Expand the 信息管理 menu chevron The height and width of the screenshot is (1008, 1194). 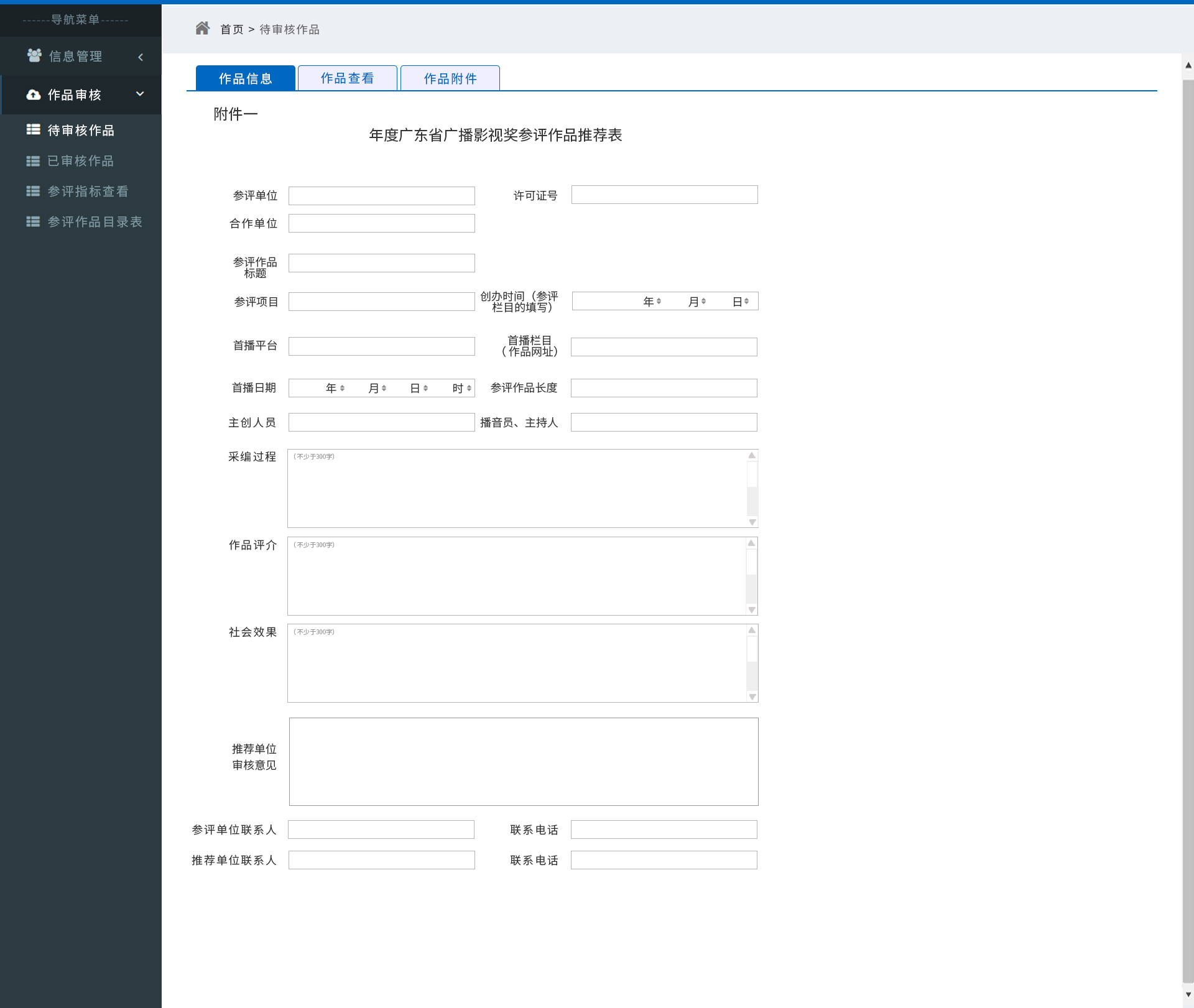[141, 57]
